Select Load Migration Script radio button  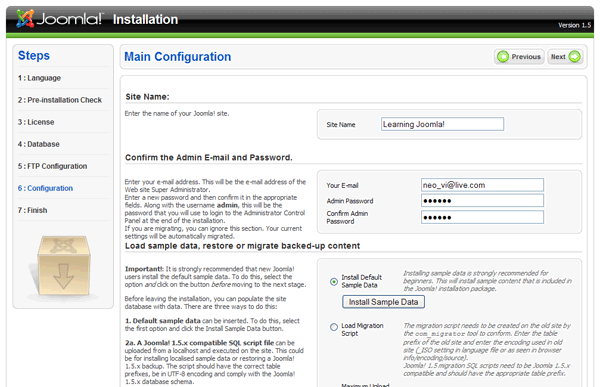click(x=334, y=327)
